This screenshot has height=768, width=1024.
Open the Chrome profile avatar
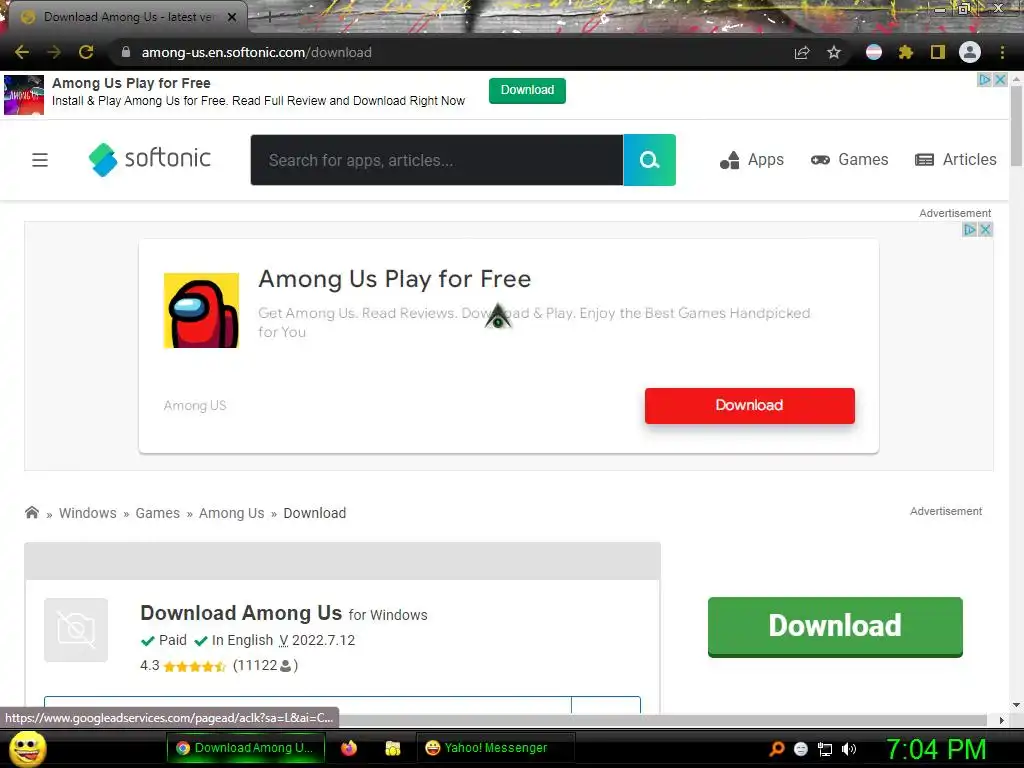(970, 52)
